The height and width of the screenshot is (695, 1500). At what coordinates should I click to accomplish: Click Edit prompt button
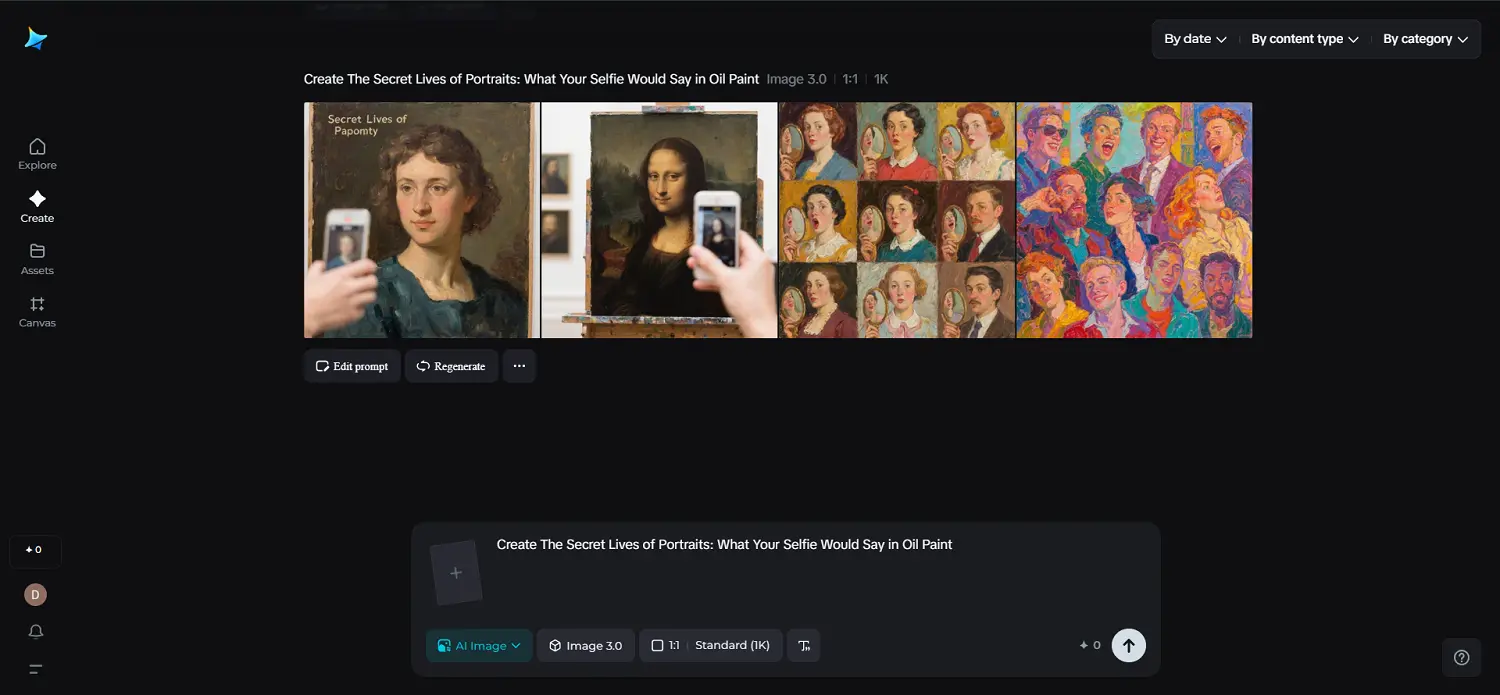pos(352,366)
